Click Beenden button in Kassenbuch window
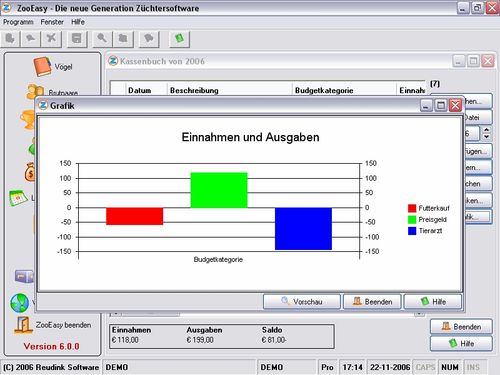500x375 pixels. [461, 327]
